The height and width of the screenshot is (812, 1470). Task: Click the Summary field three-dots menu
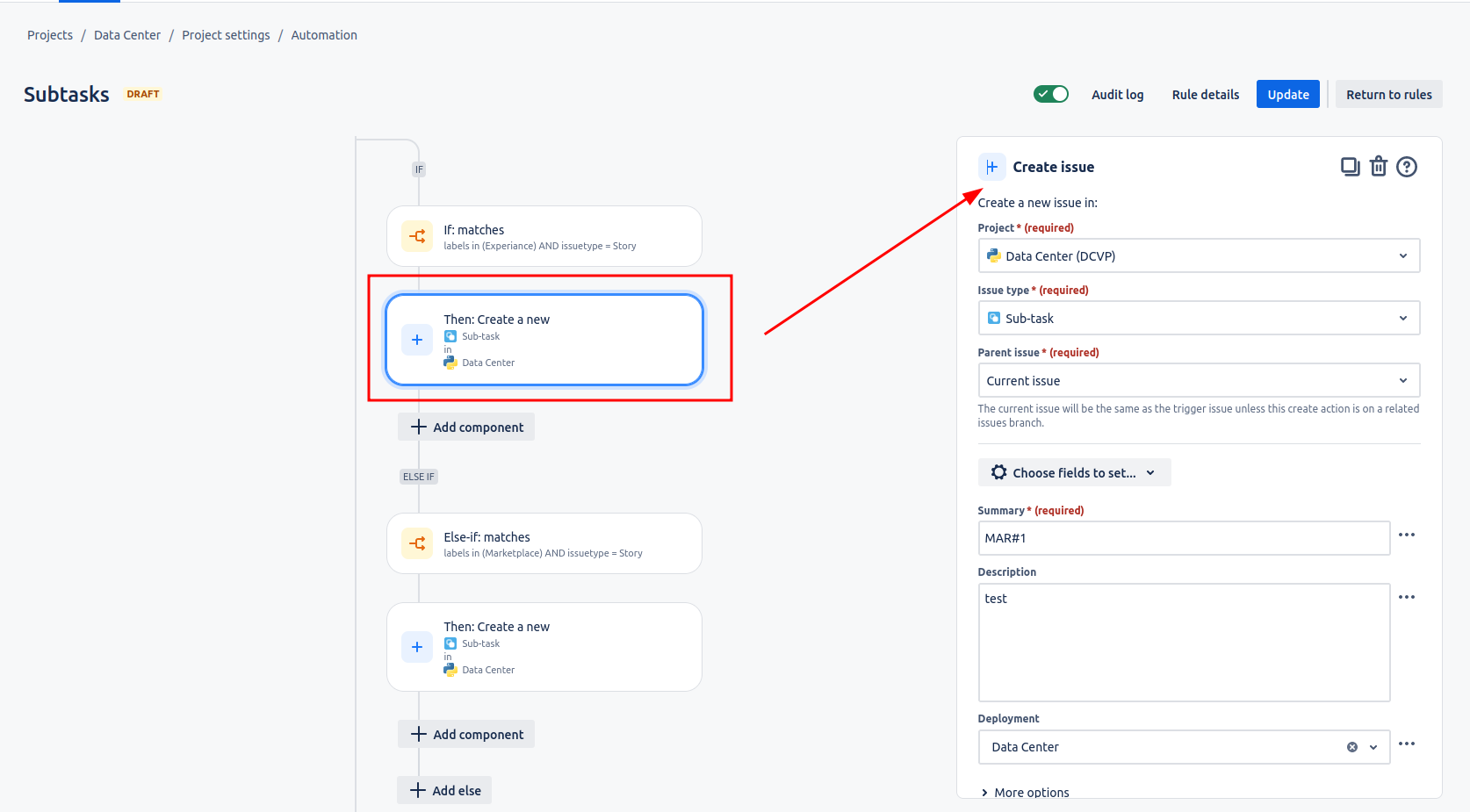tap(1406, 535)
